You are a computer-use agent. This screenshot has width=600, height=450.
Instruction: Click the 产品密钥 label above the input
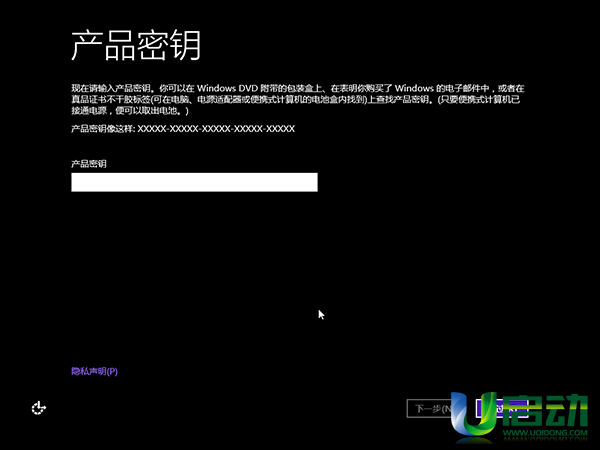(x=89, y=164)
